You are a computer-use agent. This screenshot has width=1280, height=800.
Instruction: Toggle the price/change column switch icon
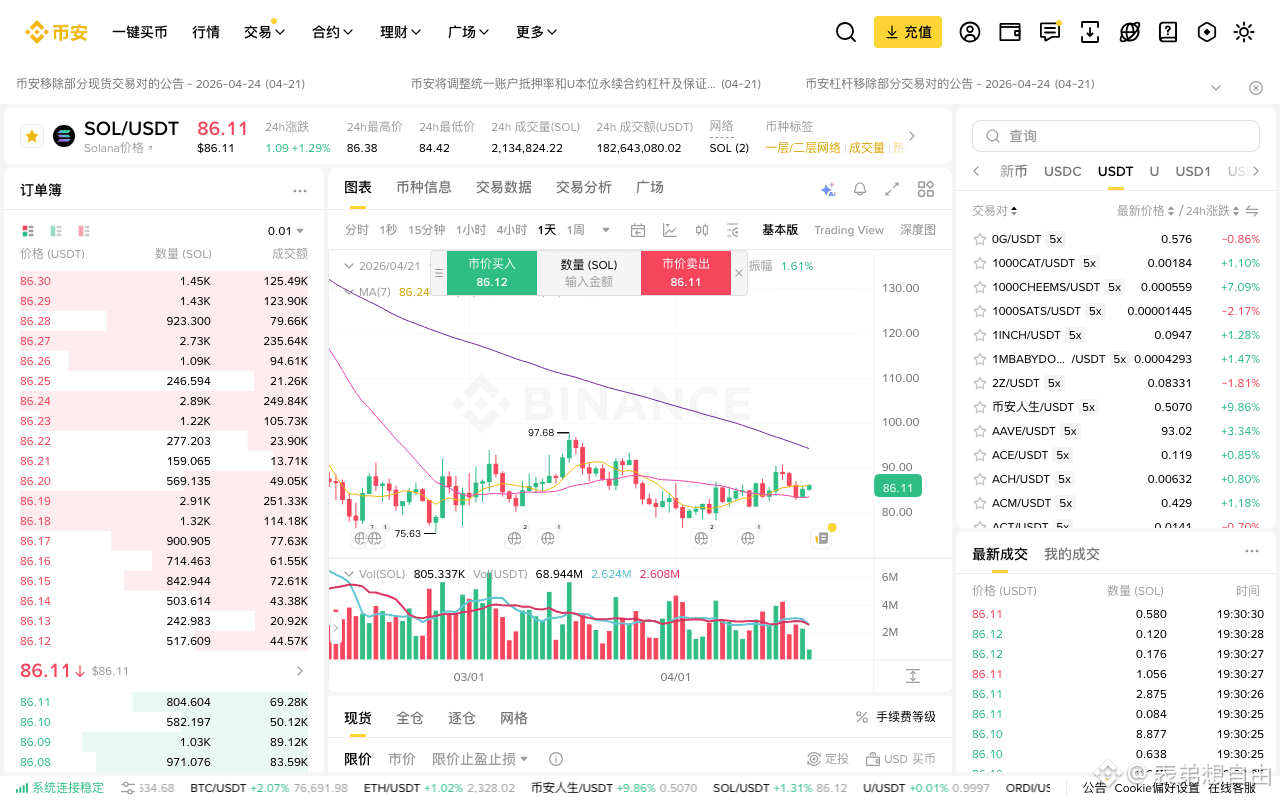pyautogui.click(x=1251, y=211)
